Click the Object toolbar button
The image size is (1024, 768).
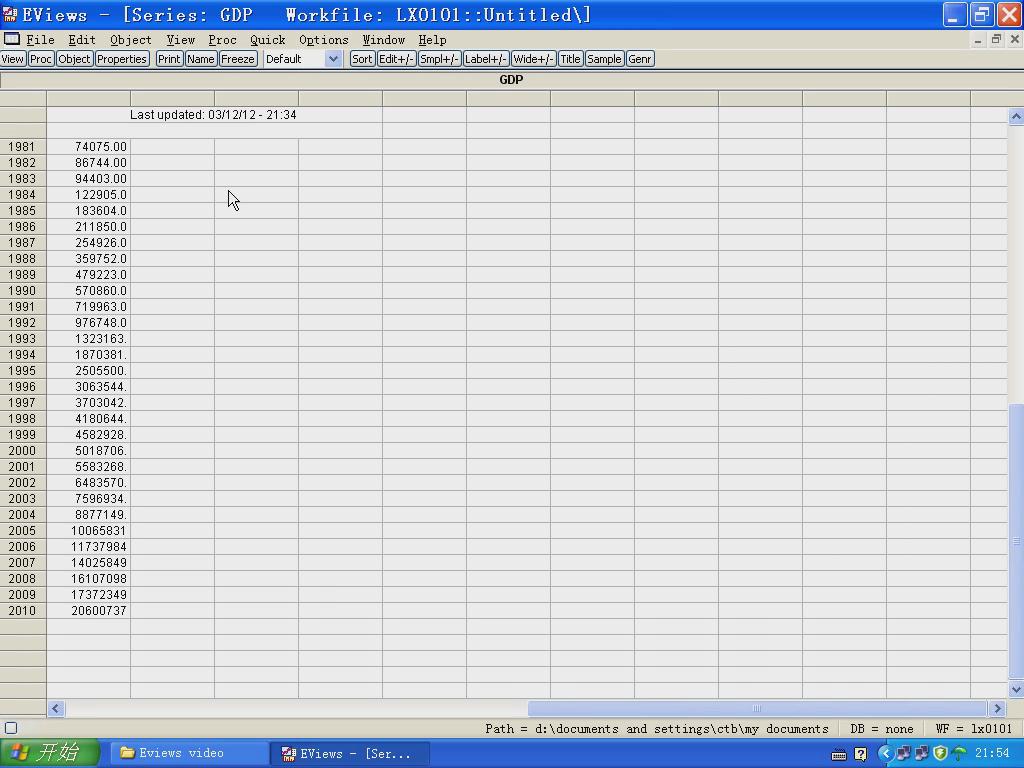(74, 59)
